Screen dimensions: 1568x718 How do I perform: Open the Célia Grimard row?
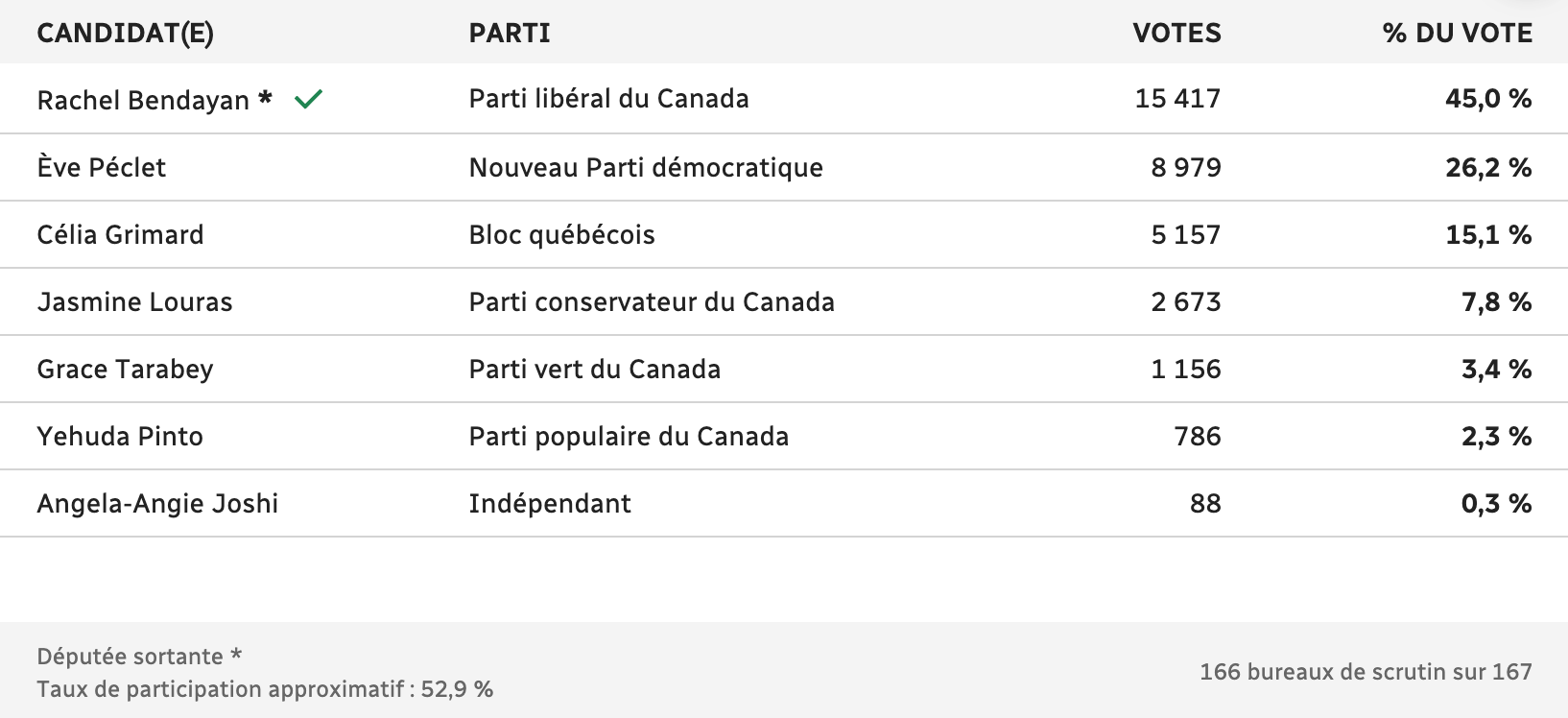pos(784,234)
